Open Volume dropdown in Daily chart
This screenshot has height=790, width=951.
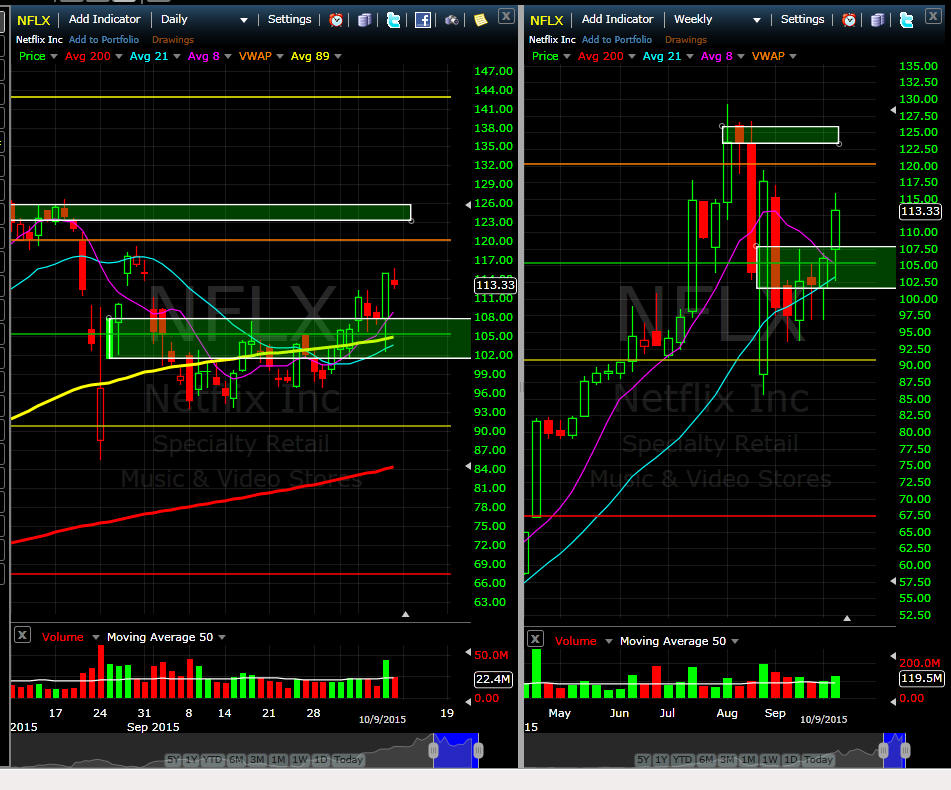95,637
